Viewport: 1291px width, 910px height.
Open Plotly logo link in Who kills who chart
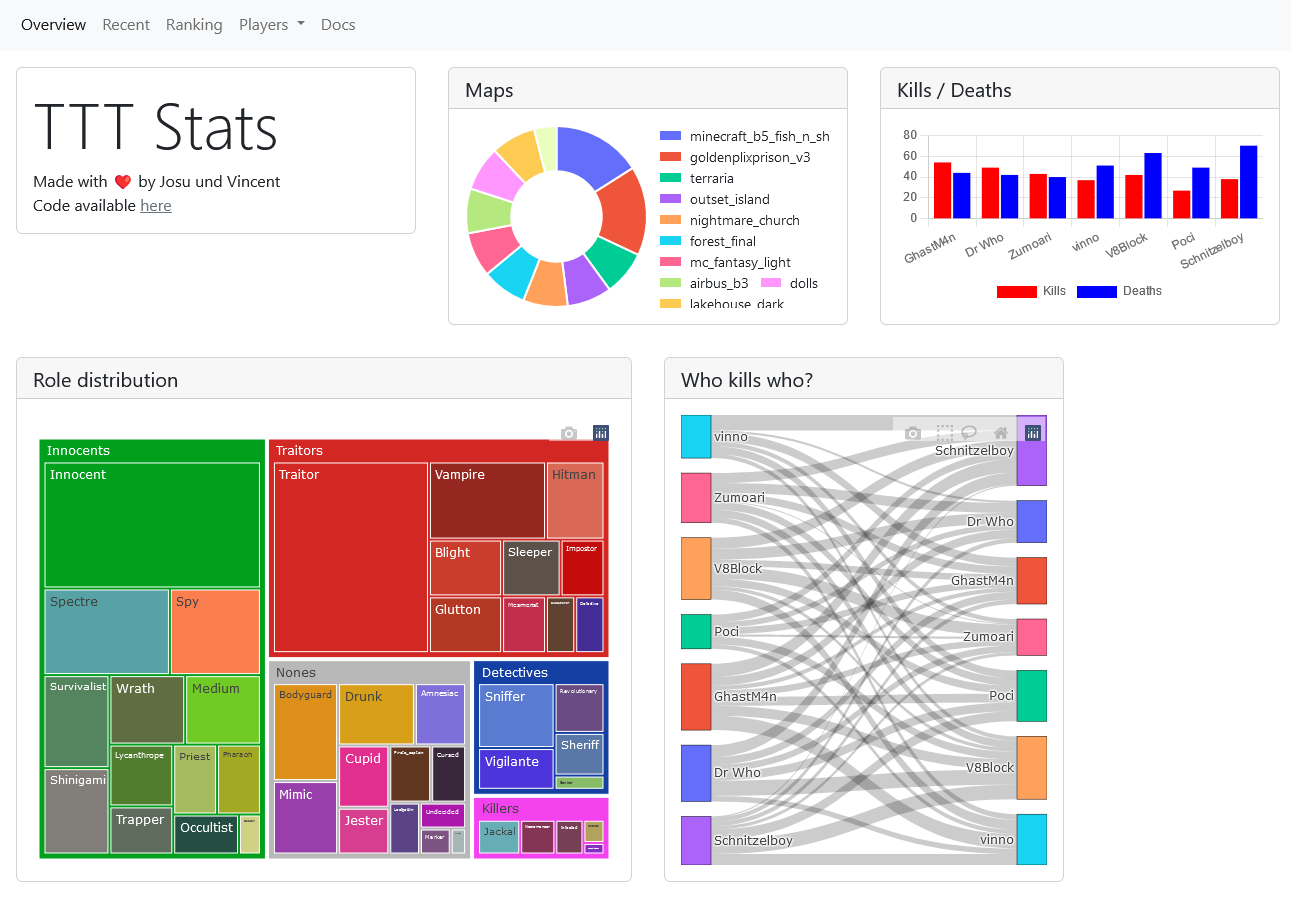[x=1033, y=433]
